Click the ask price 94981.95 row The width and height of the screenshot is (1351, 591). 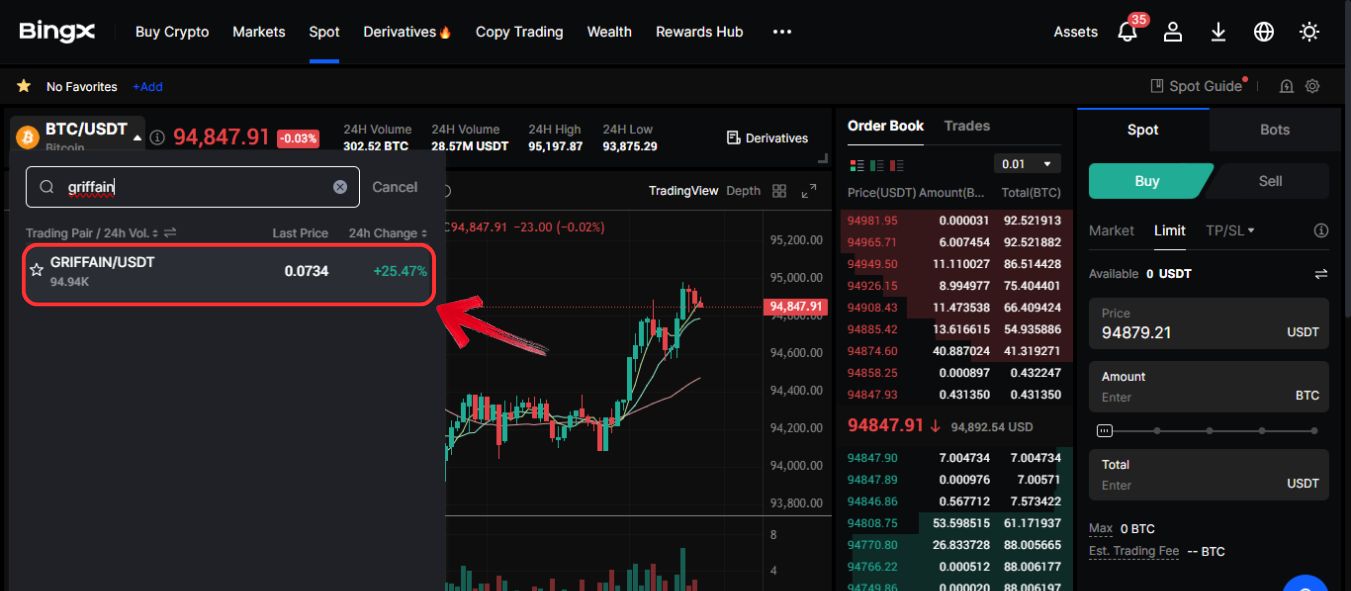click(954, 220)
